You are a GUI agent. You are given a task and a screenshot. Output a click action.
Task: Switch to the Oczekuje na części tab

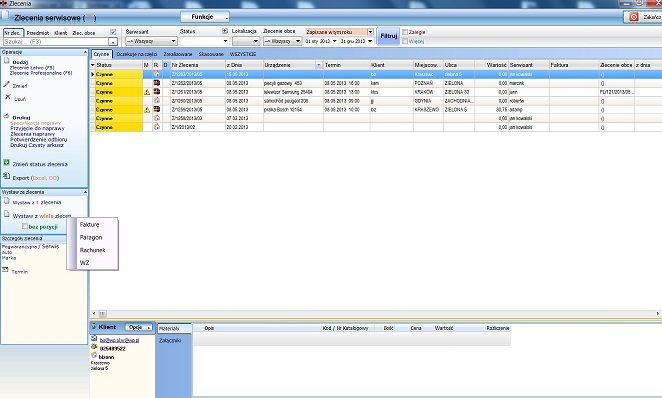point(136,54)
